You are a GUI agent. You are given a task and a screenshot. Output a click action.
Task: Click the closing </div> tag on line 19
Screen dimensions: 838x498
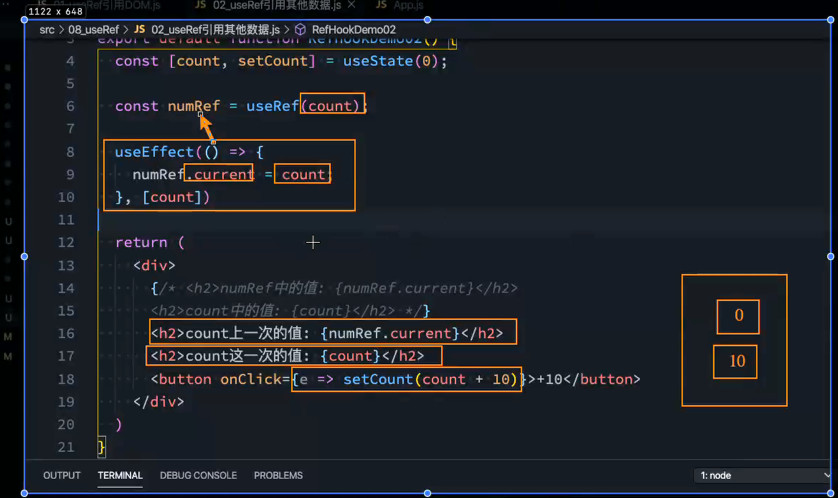159,401
